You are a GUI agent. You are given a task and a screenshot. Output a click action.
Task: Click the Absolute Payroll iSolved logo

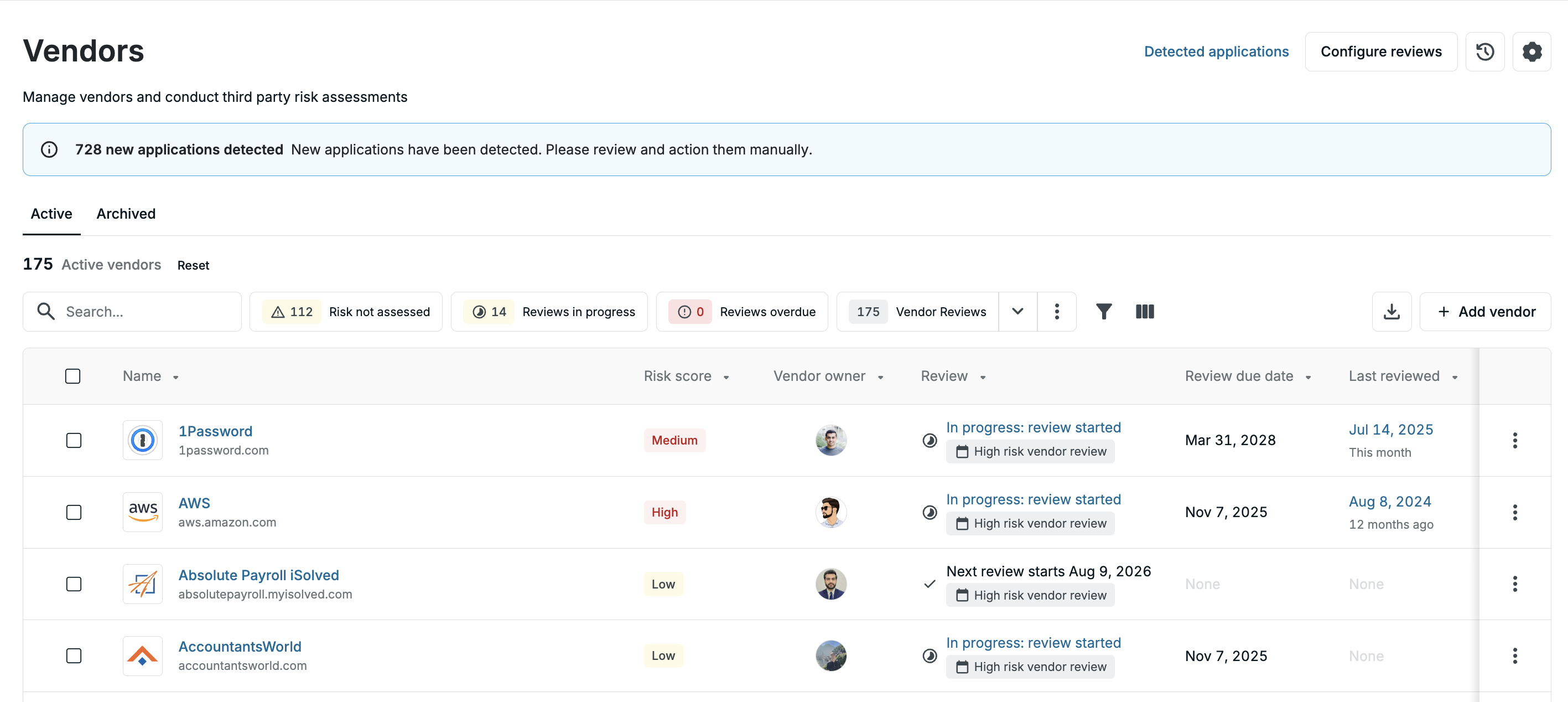pos(142,584)
